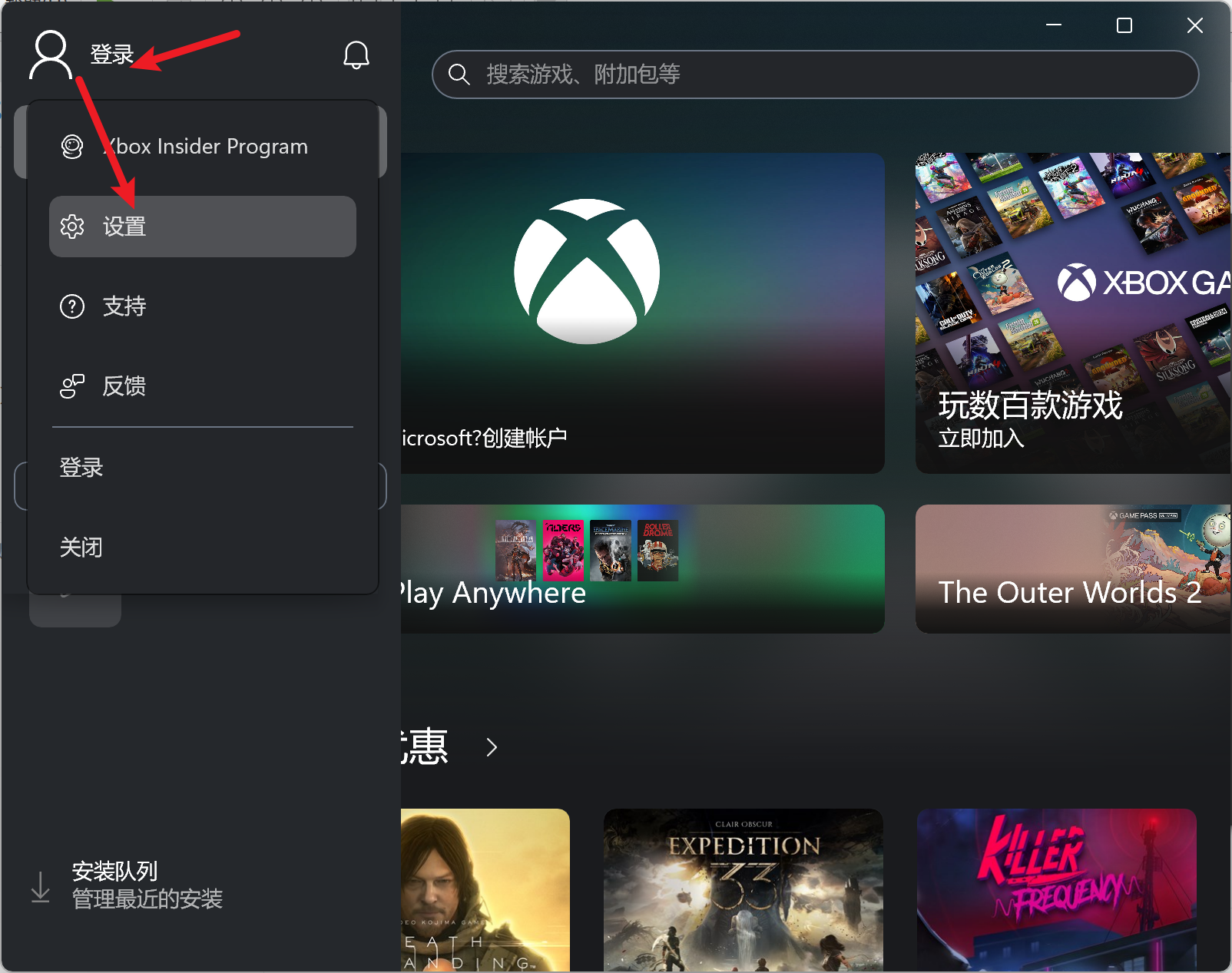
Task: Click the Xbox Insider Program icon
Action: (x=72, y=147)
